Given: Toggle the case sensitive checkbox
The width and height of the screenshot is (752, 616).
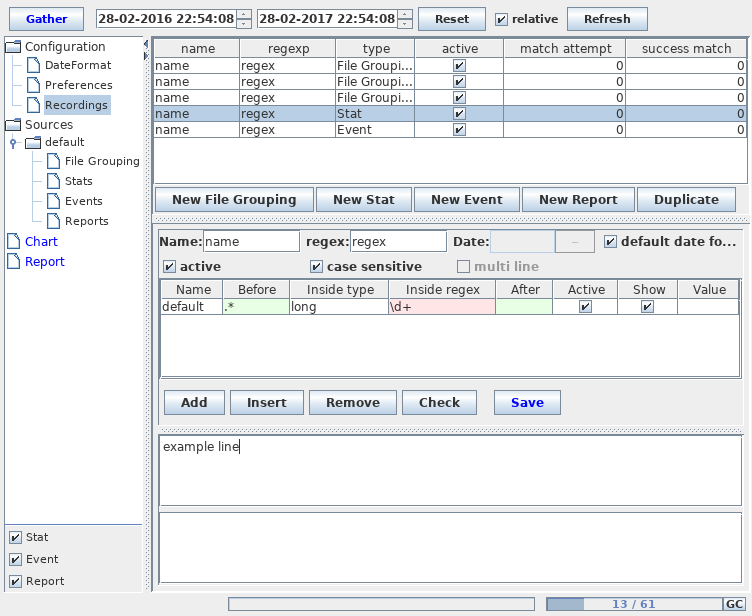Looking at the screenshot, I should 316,266.
